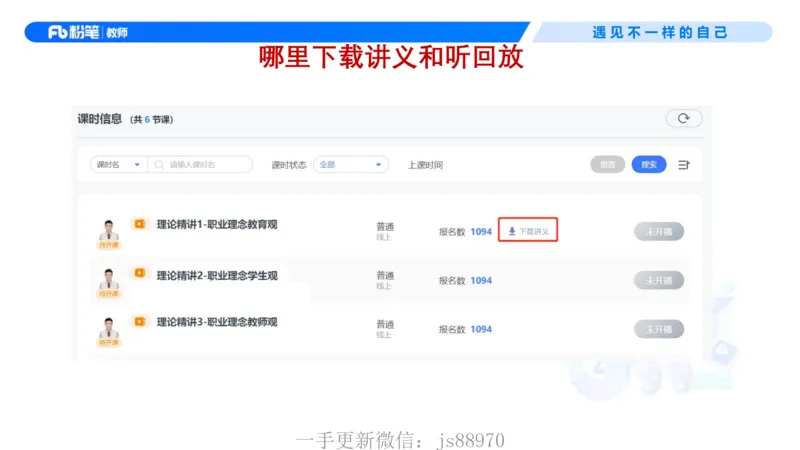Expand the 课时名 filter-type dropdown
The height and width of the screenshot is (450, 800).
click(x=118, y=164)
